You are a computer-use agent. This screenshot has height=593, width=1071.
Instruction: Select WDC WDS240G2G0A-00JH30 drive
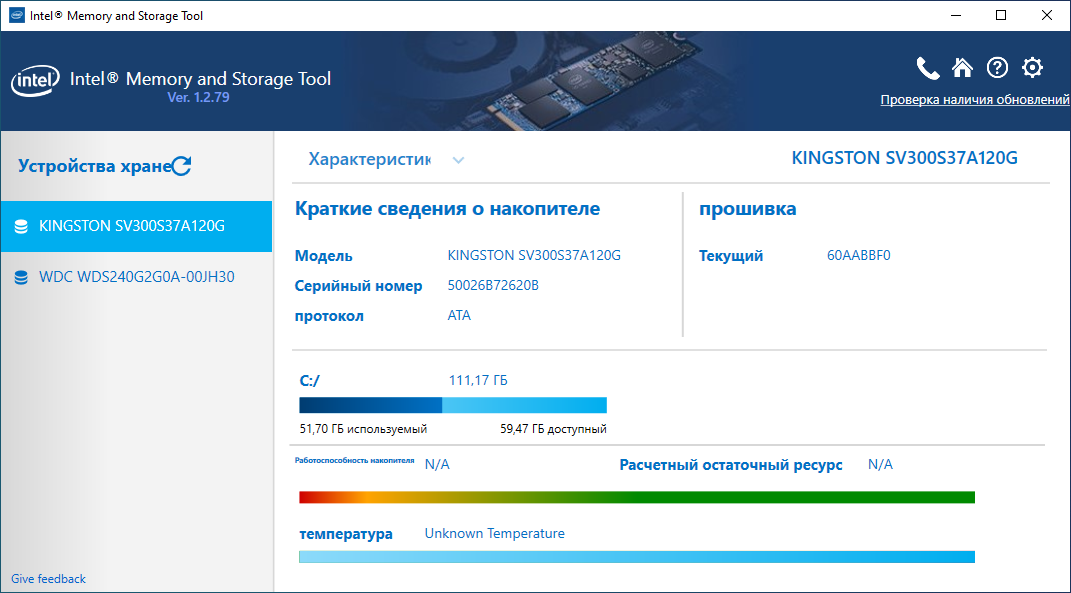coord(136,277)
